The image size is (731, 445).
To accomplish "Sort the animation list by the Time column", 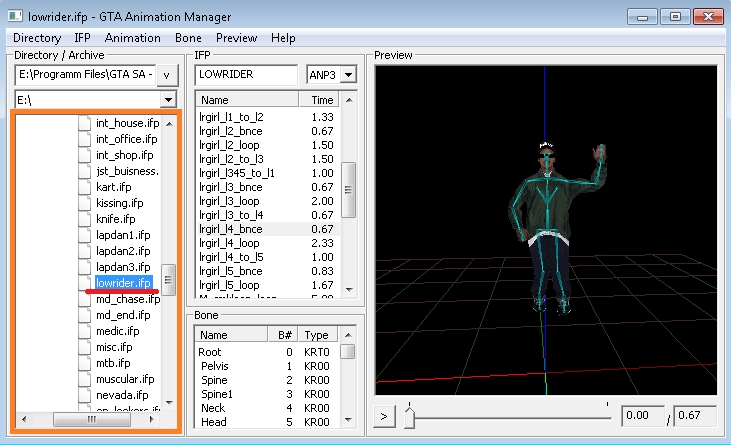I will [x=322, y=100].
